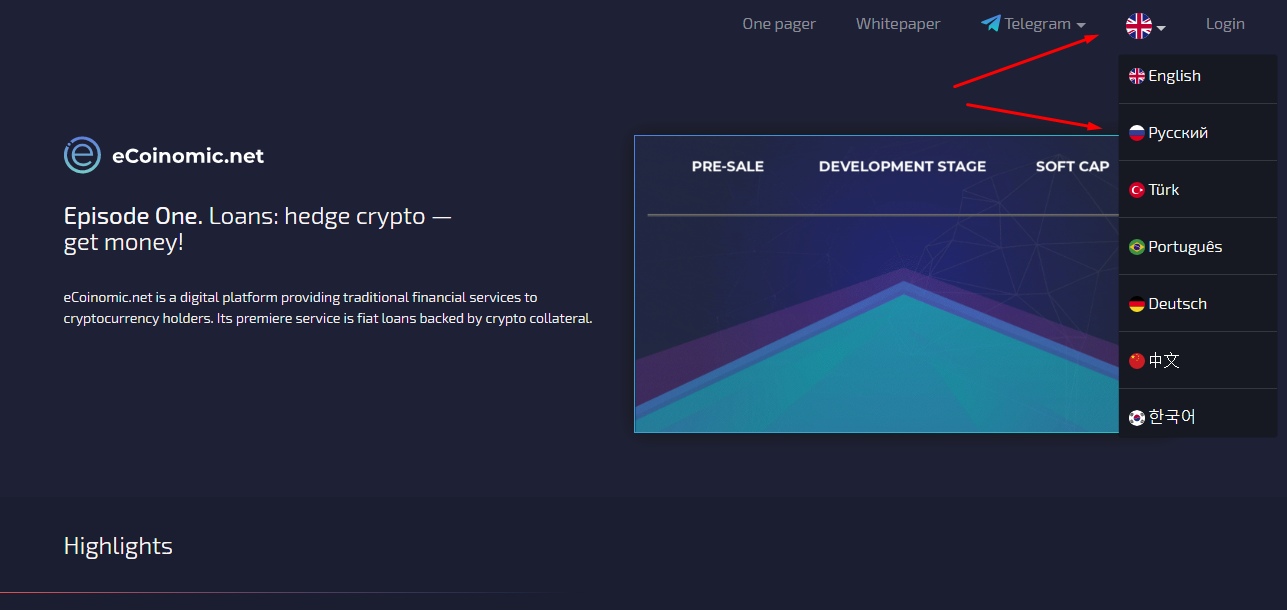Viewport: 1287px width, 610px height.
Task: Click the Turkish flag icon
Action: tap(1136, 190)
